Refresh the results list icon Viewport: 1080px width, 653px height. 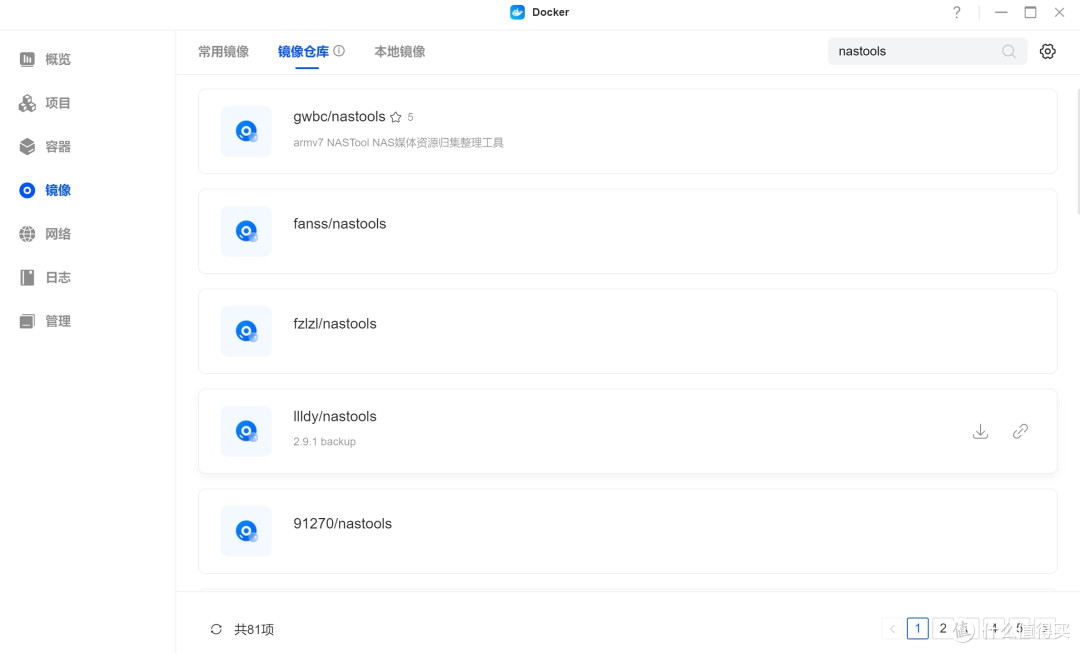pos(216,629)
